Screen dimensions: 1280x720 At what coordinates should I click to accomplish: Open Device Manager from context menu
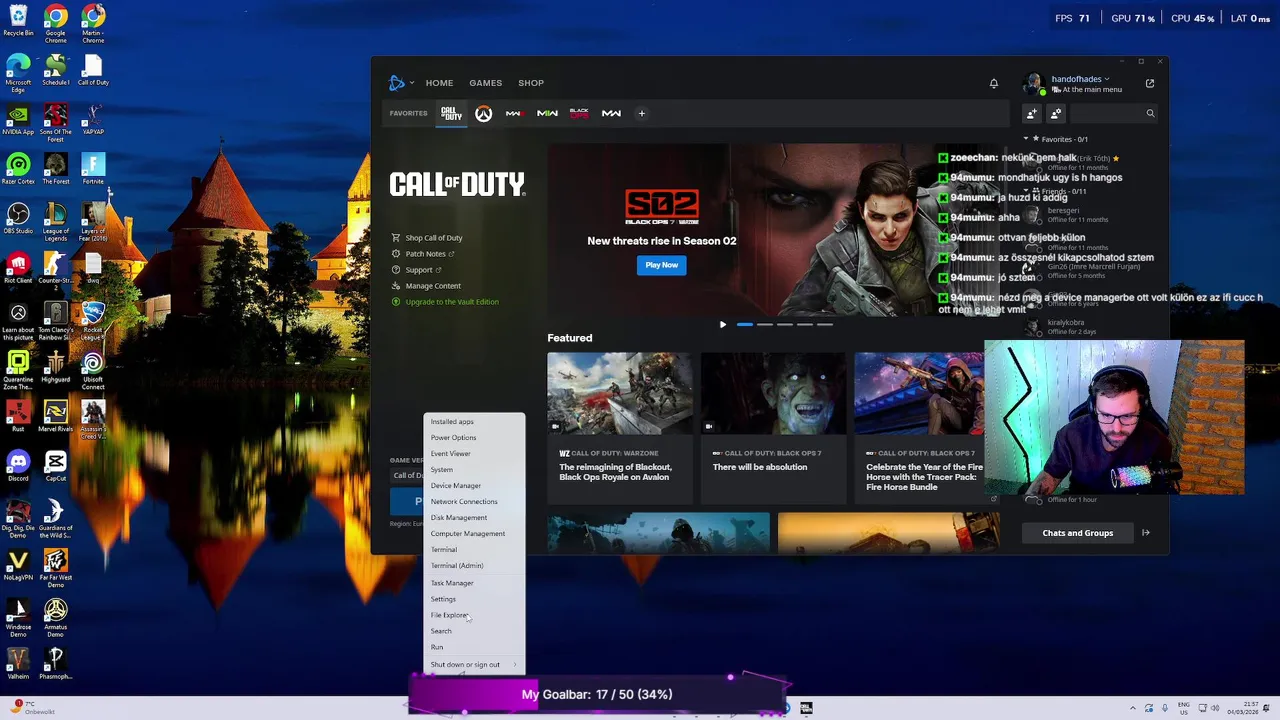[474, 486]
